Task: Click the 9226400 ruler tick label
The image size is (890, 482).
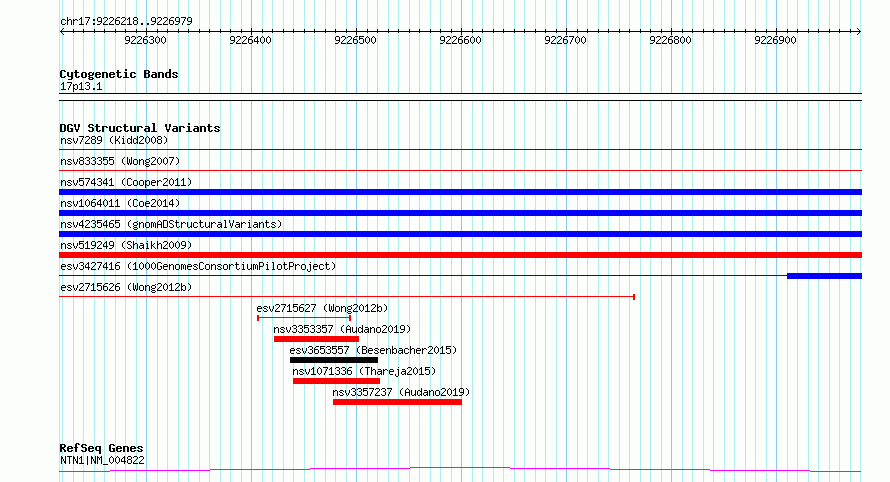Action: pos(250,40)
